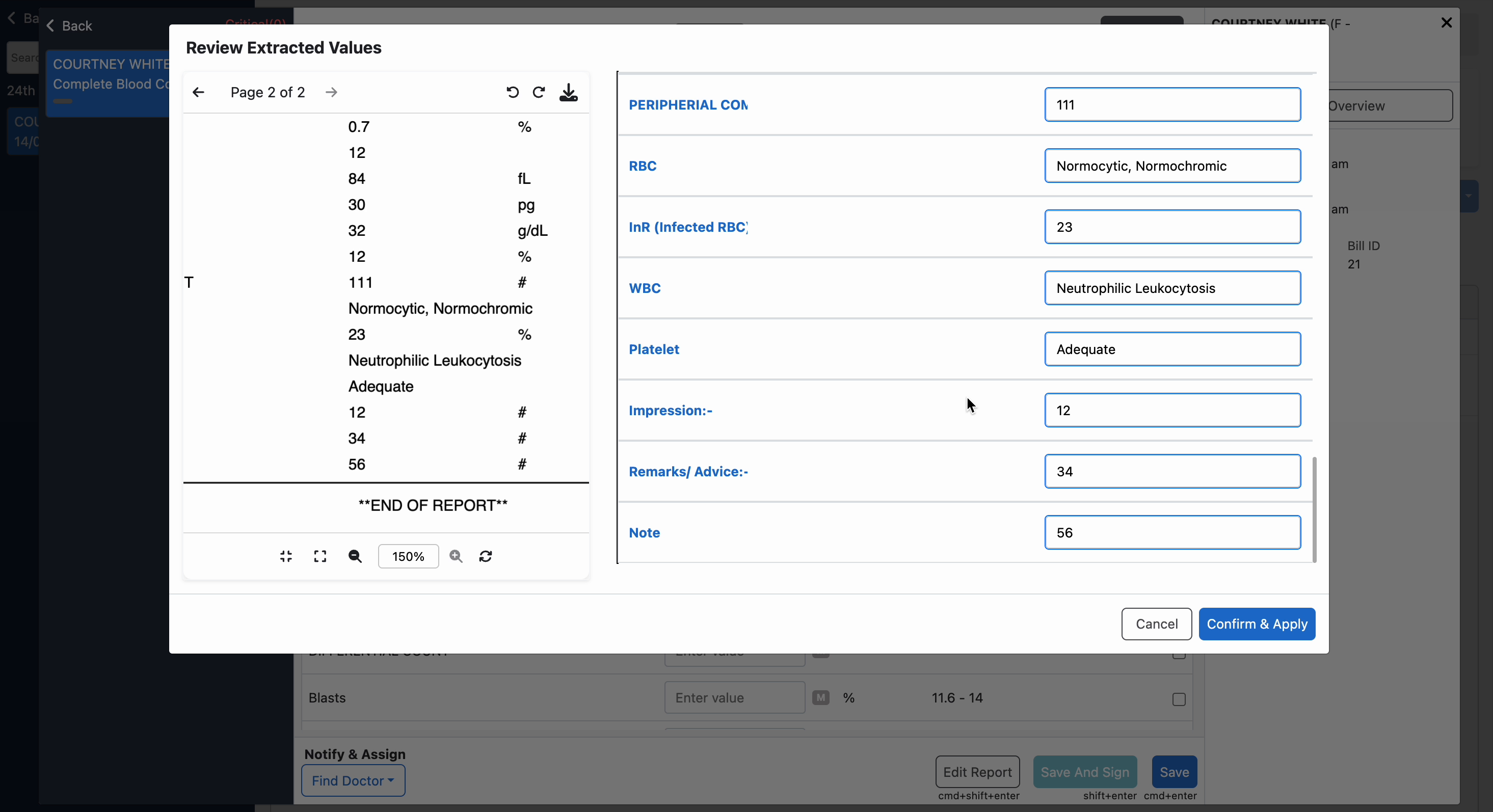
Task: Click the Enter value field for Blasts
Action: tap(733, 698)
